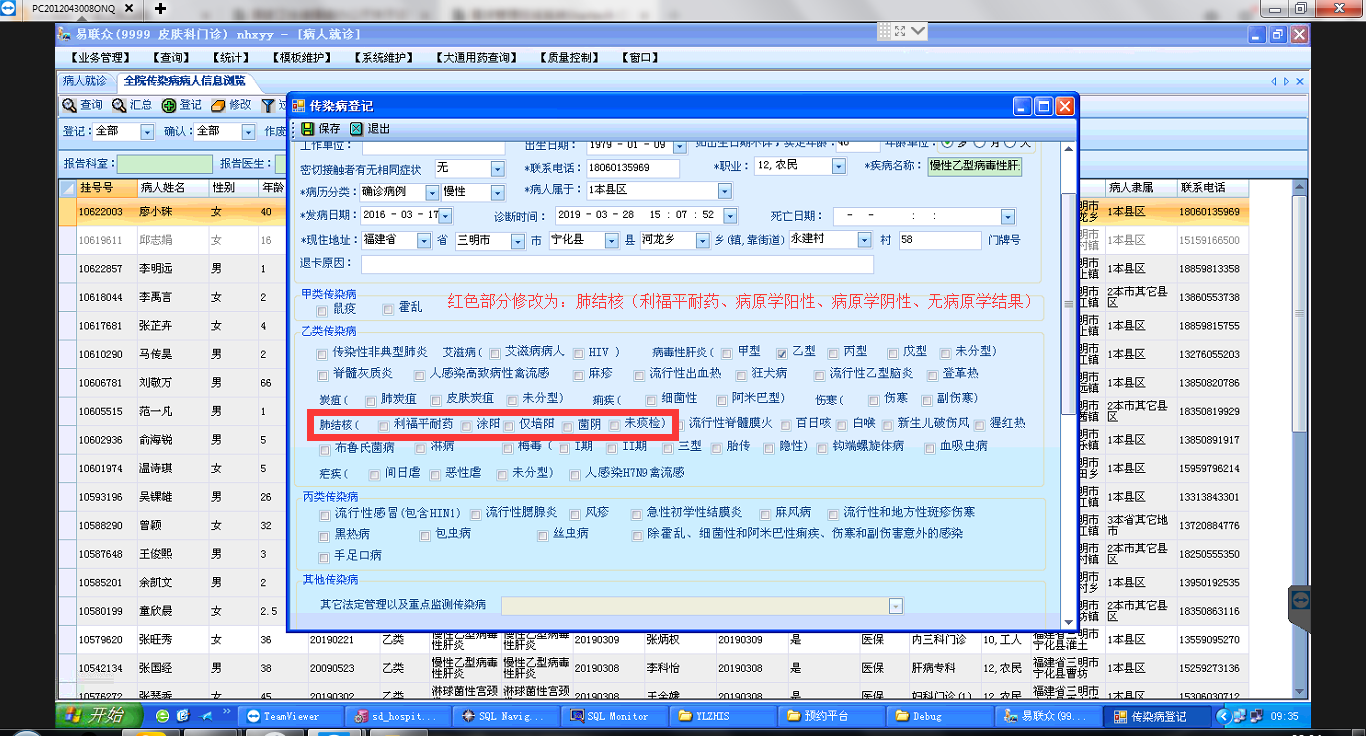Open the 其它法定管理以及重点监测传染病 dropdown

pos(896,606)
